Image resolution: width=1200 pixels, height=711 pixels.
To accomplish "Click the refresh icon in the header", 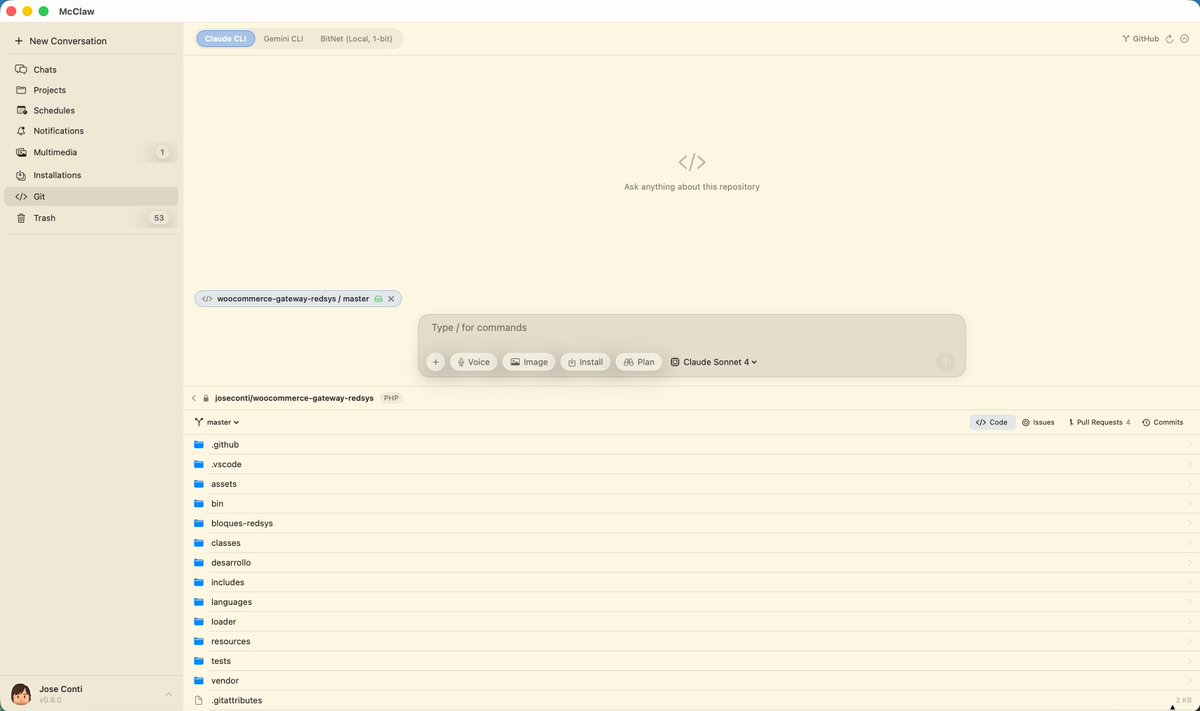I will coord(1170,39).
